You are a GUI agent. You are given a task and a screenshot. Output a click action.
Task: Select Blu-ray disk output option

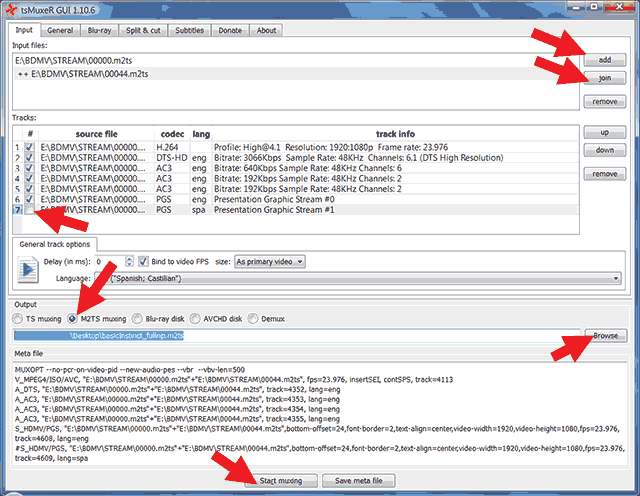137,318
